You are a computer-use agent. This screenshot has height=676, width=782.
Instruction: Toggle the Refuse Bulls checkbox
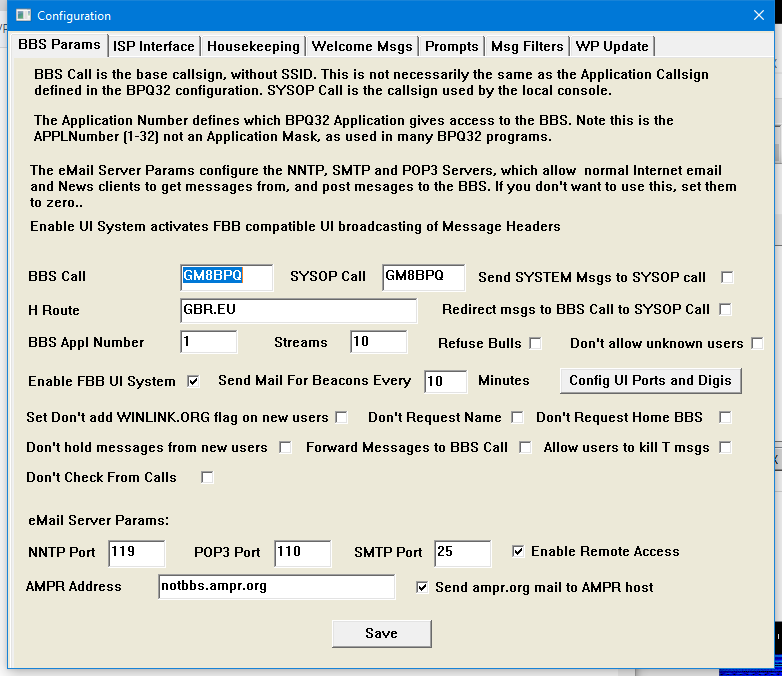536,343
